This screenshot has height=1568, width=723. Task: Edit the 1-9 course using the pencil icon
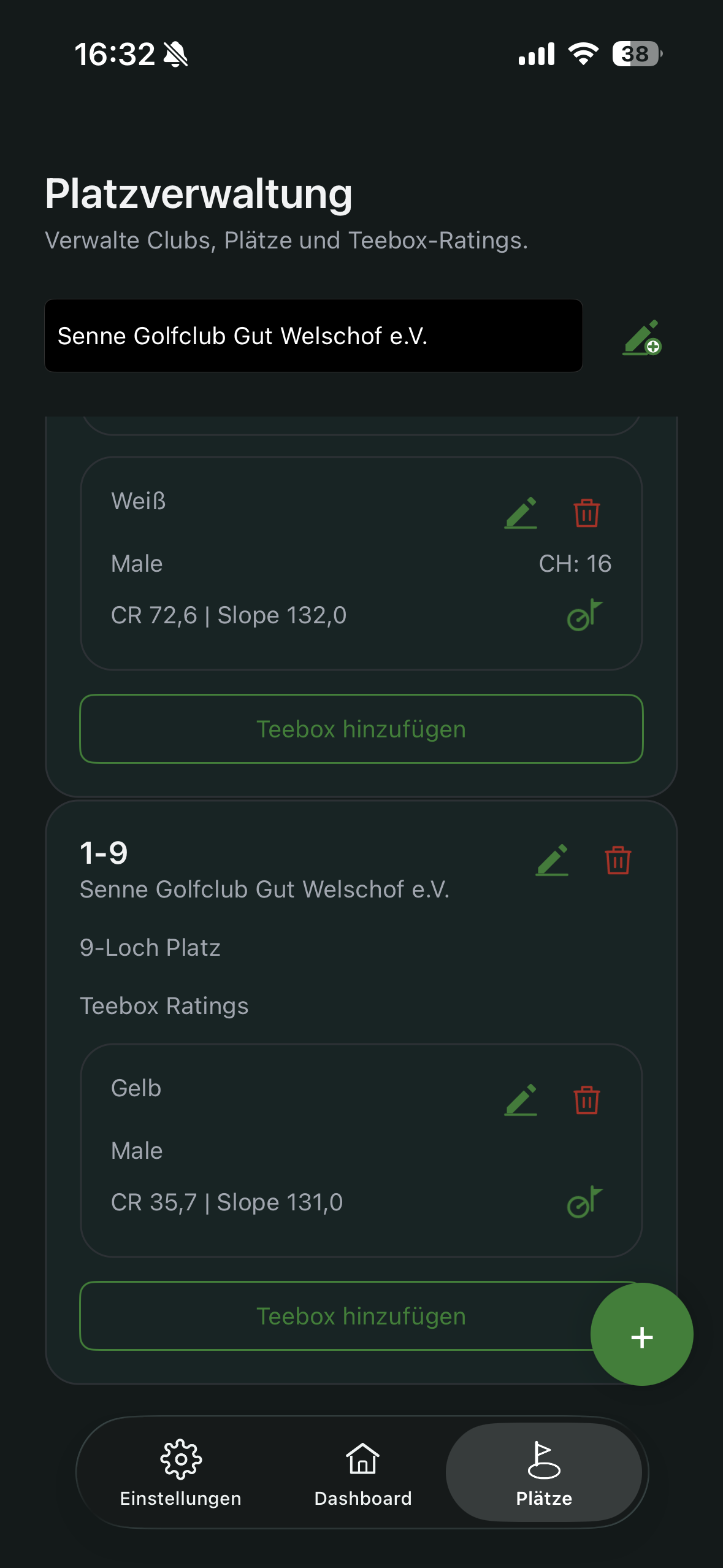(553, 860)
